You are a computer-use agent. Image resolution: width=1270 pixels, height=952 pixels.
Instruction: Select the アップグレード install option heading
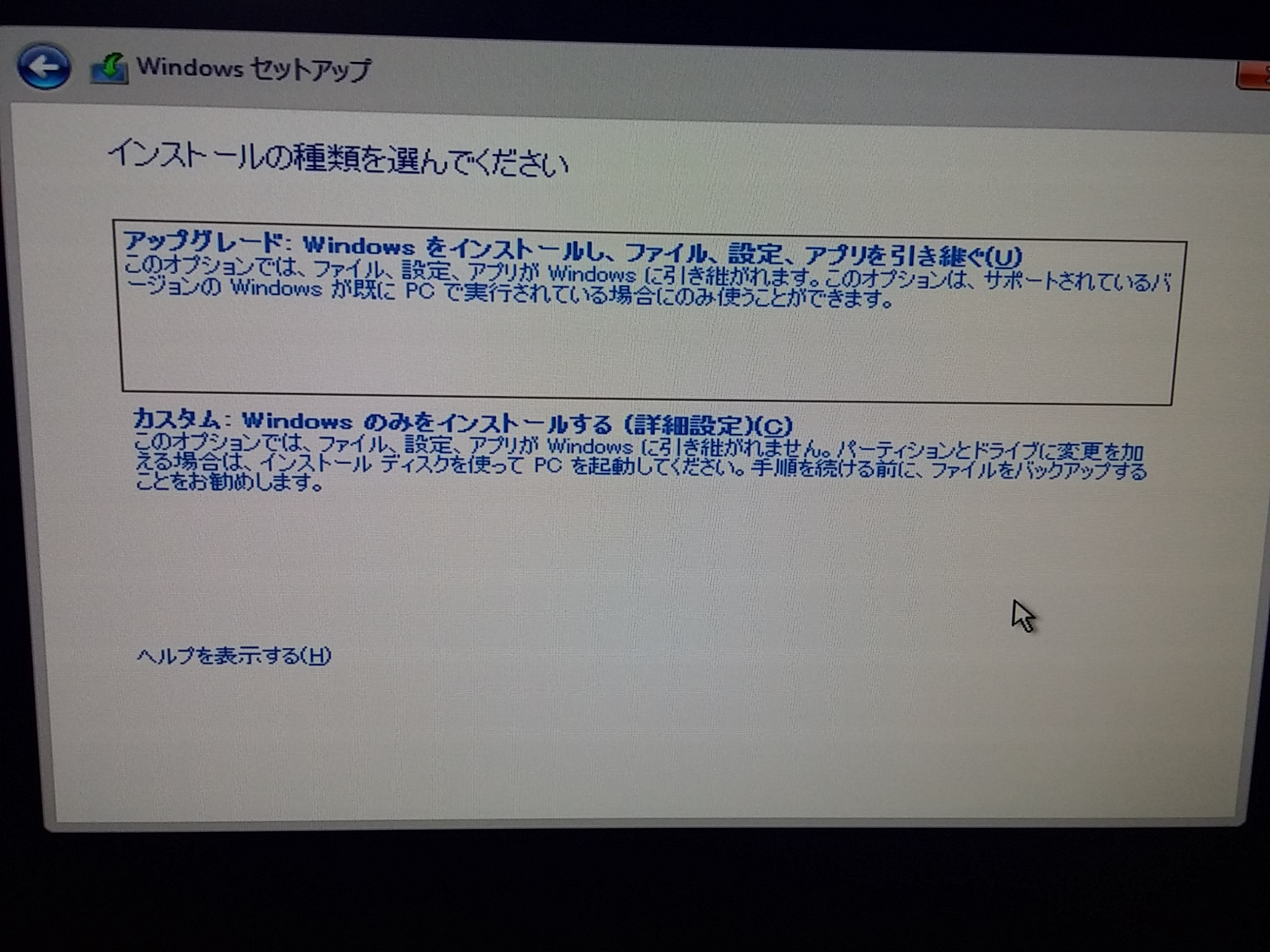coord(203,240)
